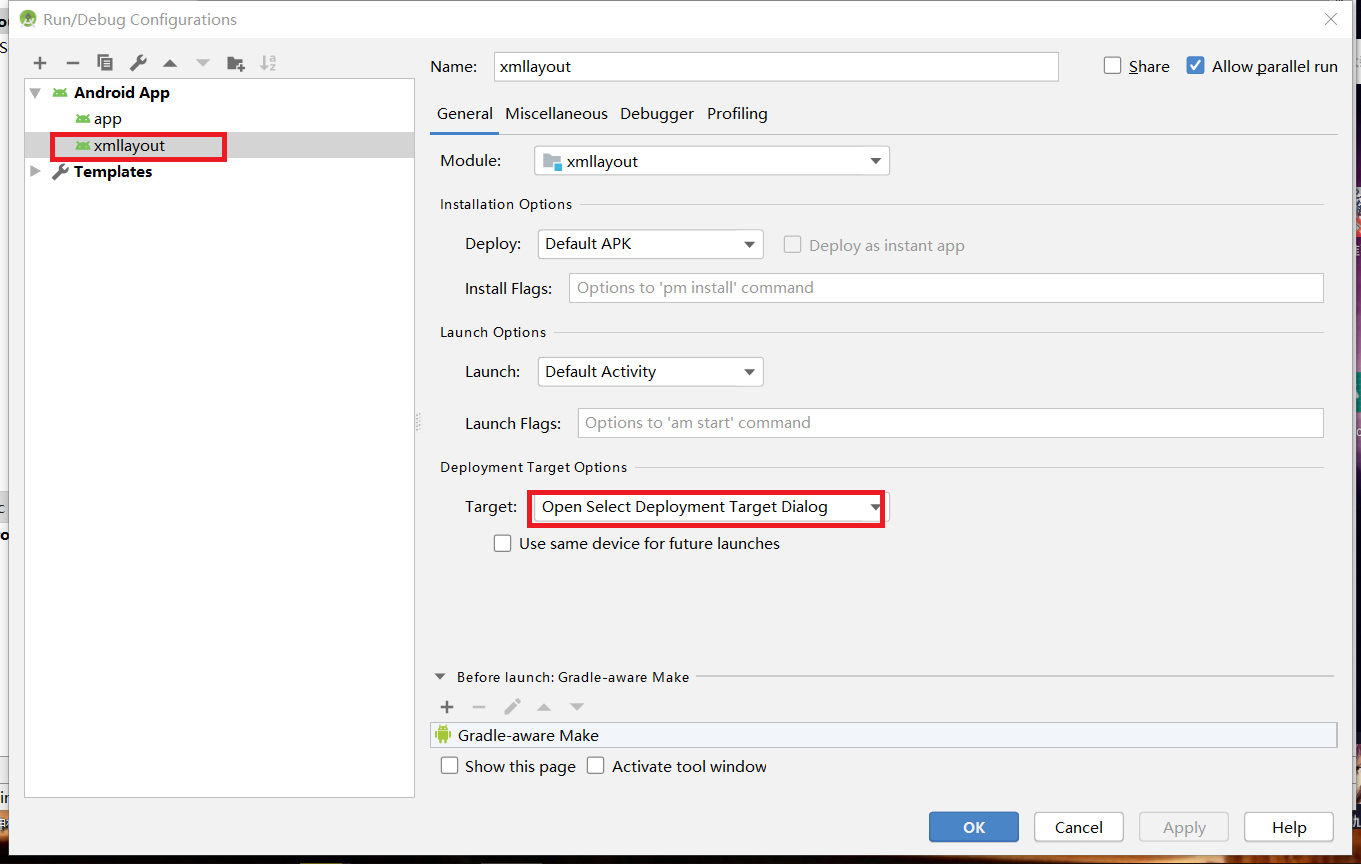1361x864 pixels.
Task: Close the Run/Debug Configurations dialog
Action: [x=1331, y=19]
